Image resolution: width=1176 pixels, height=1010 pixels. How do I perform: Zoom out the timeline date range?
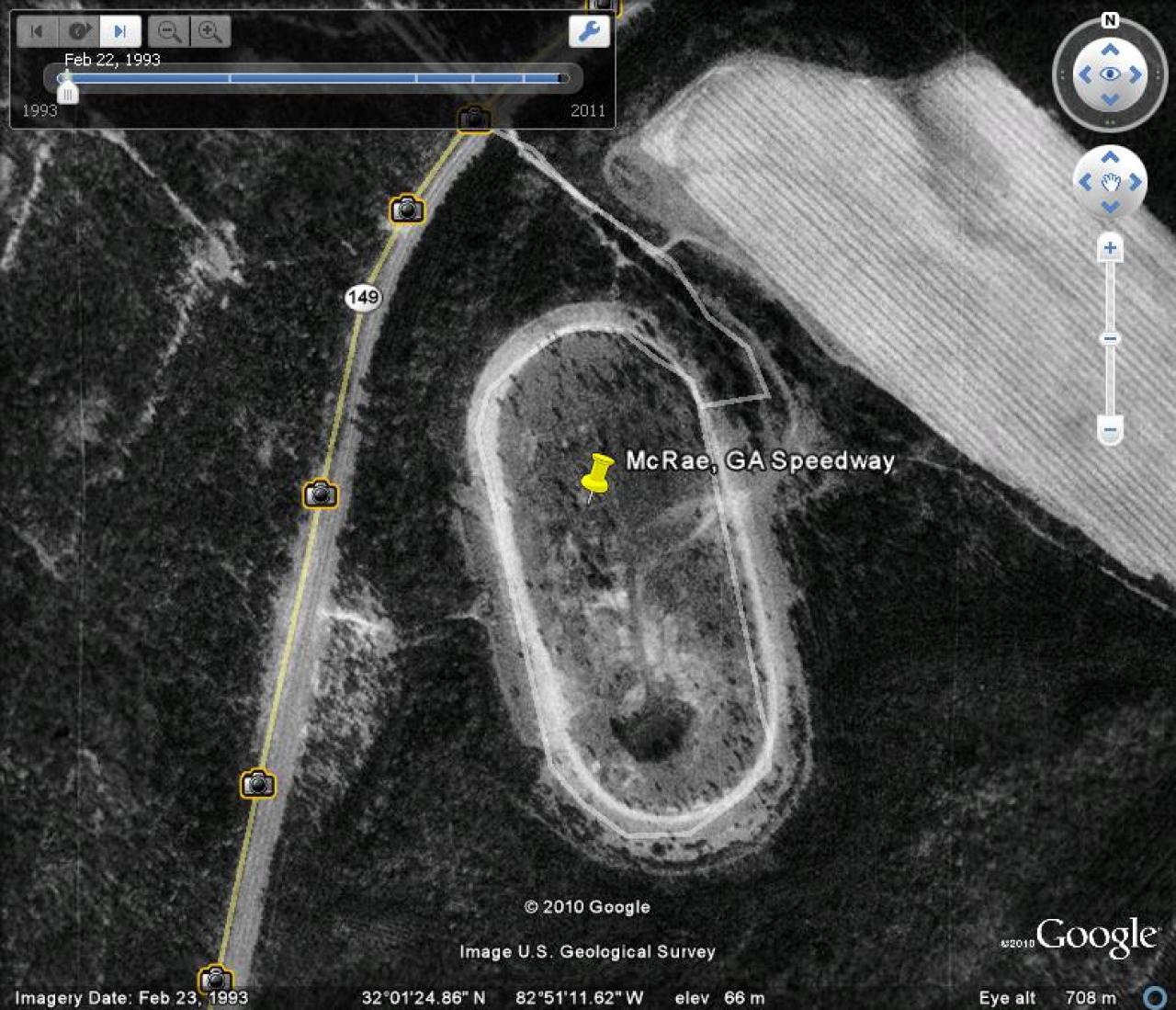(169, 32)
